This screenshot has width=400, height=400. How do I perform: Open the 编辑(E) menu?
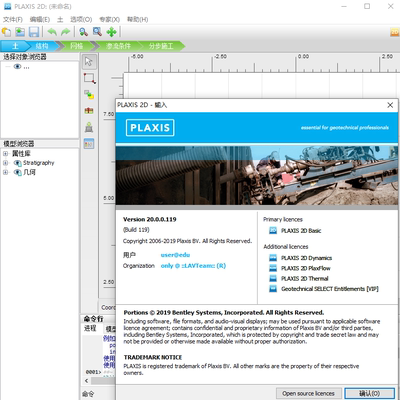click(x=40, y=19)
